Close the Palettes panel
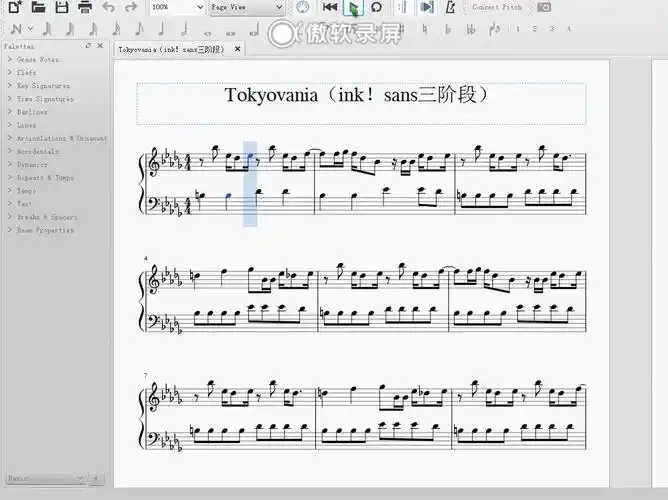 [100, 46]
